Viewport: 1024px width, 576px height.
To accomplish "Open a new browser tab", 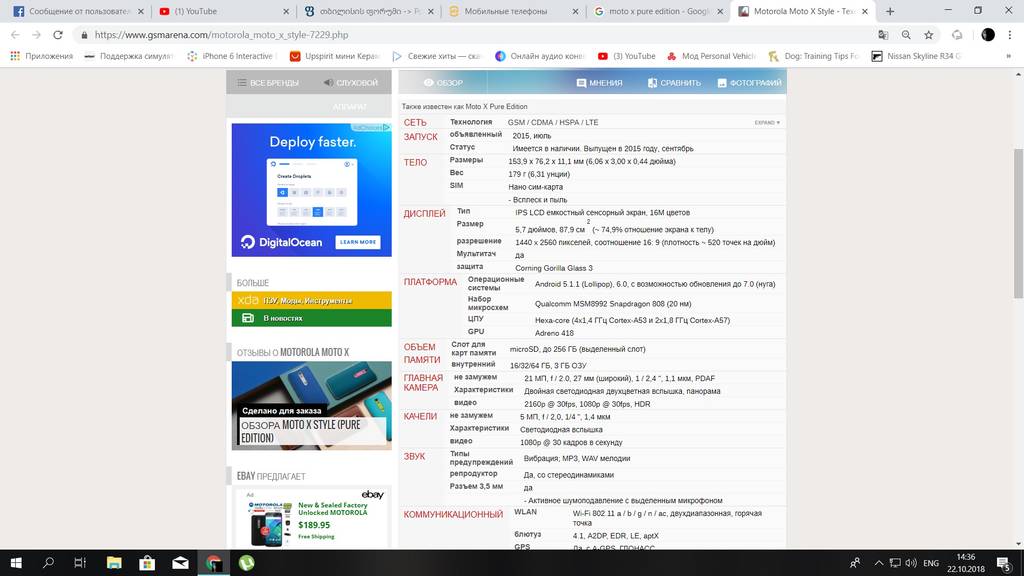I will point(889,11).
